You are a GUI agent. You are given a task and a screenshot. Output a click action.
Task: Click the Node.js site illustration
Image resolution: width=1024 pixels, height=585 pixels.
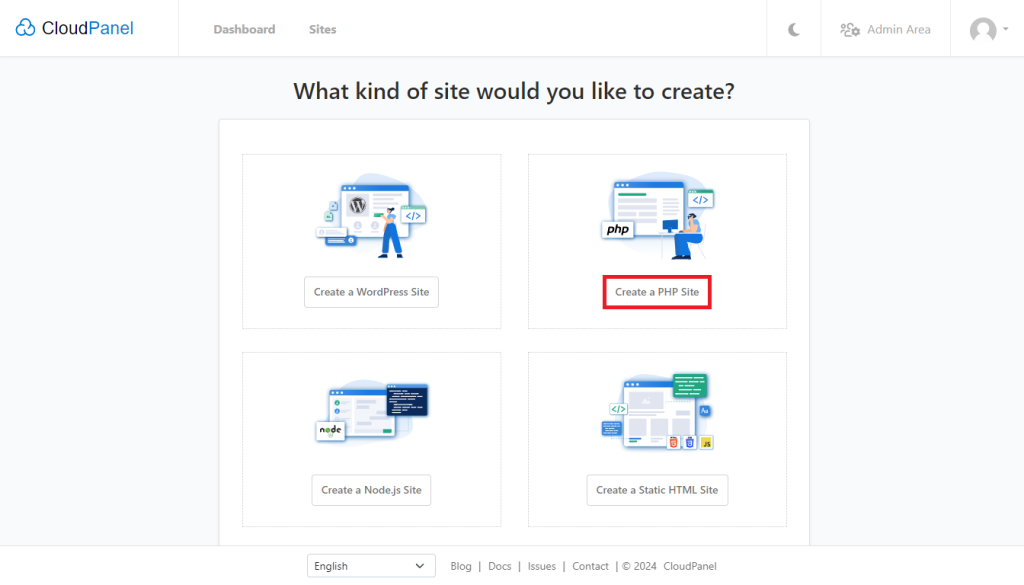(372, 413)
